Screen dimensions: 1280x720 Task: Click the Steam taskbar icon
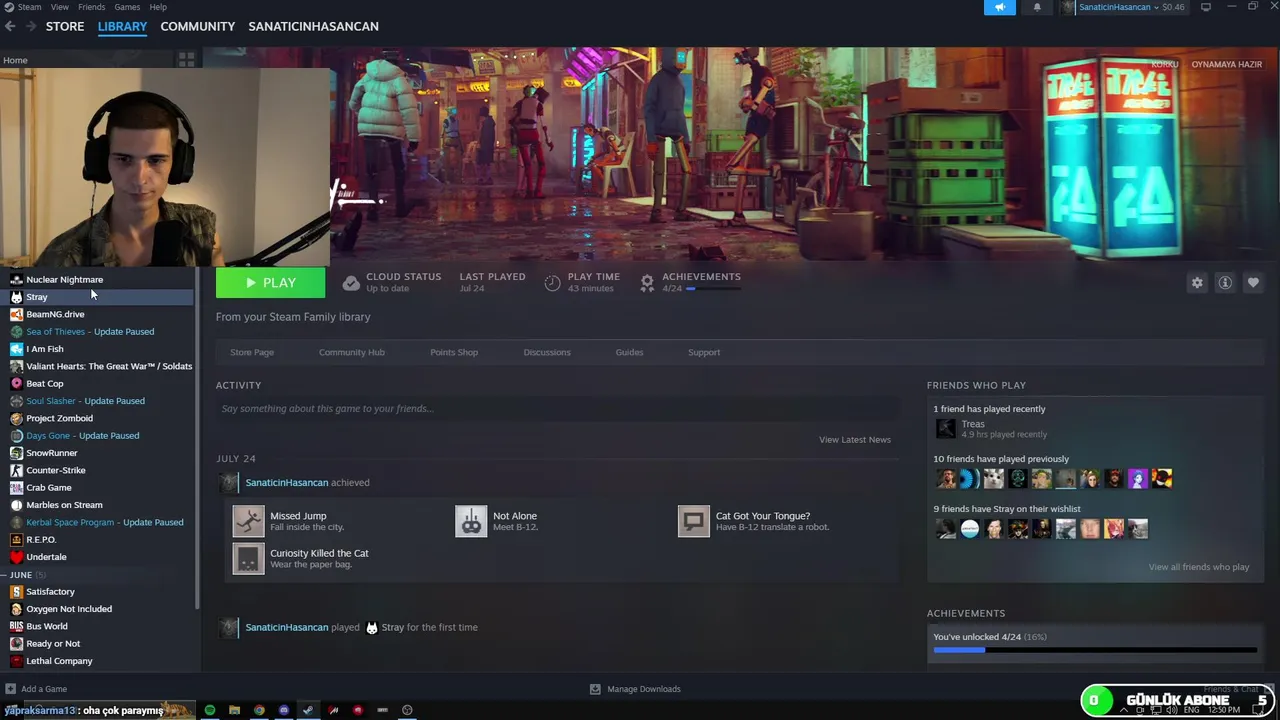pyautogui.click(x=308, y=710)
